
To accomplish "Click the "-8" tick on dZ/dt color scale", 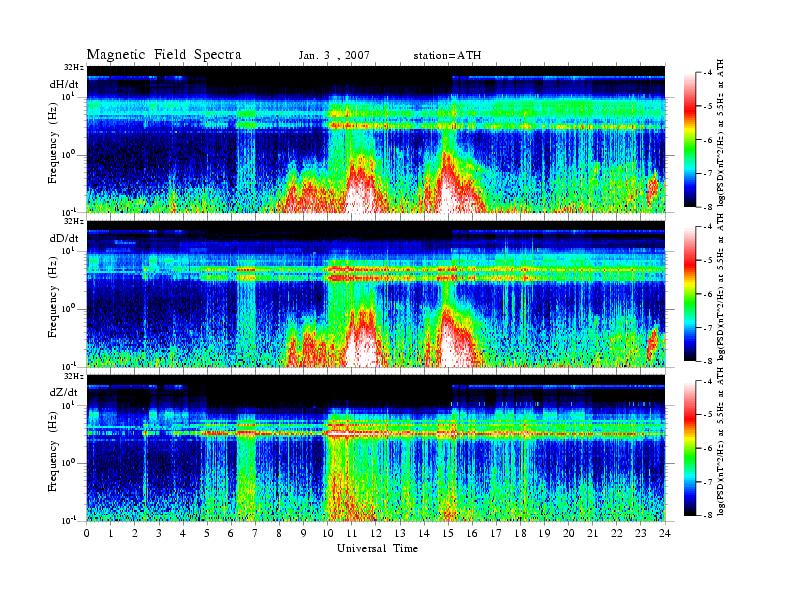I will pyautogui.click(x=709, y=515).
